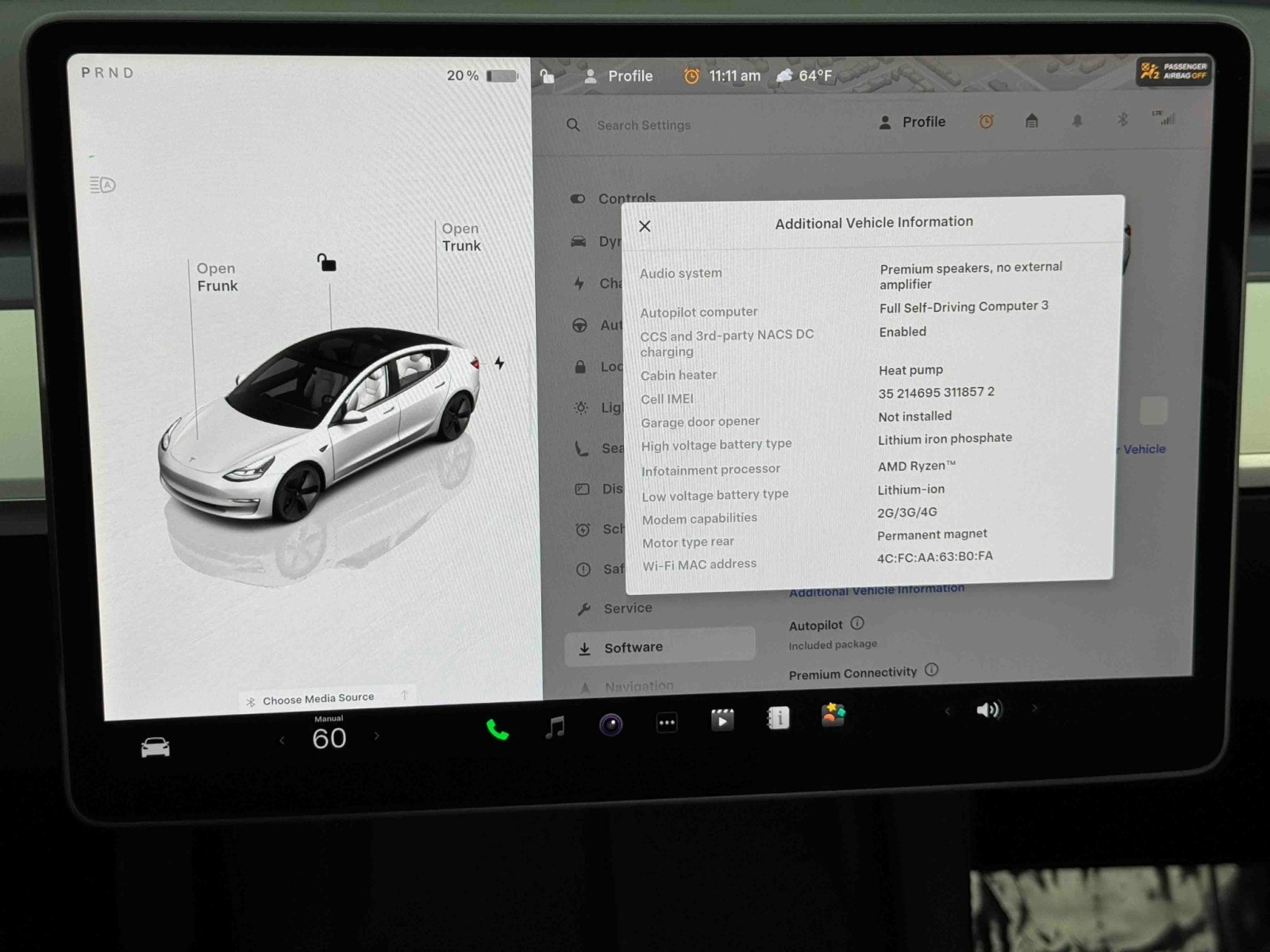Image resolution: width=1270 pixels, height=952 pixels.
Task: Decrease temperature with the left chevron
Action: pos(282,740)
